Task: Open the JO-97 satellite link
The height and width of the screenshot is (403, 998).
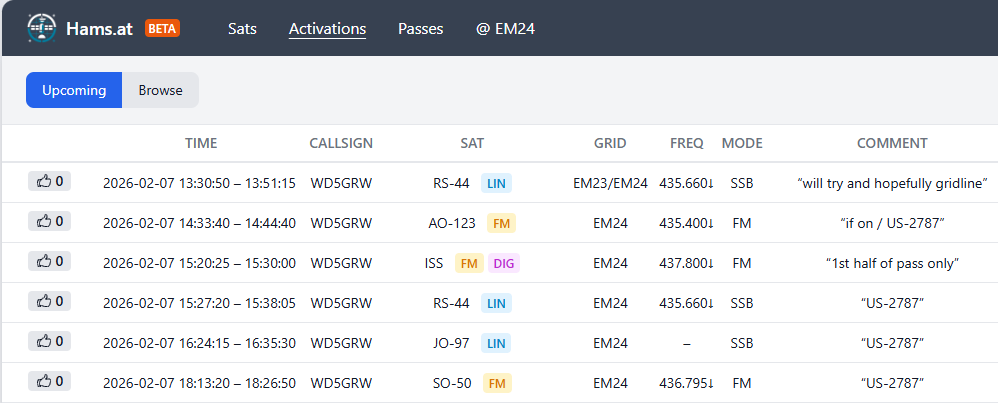Action: click(x=451, y=344)
